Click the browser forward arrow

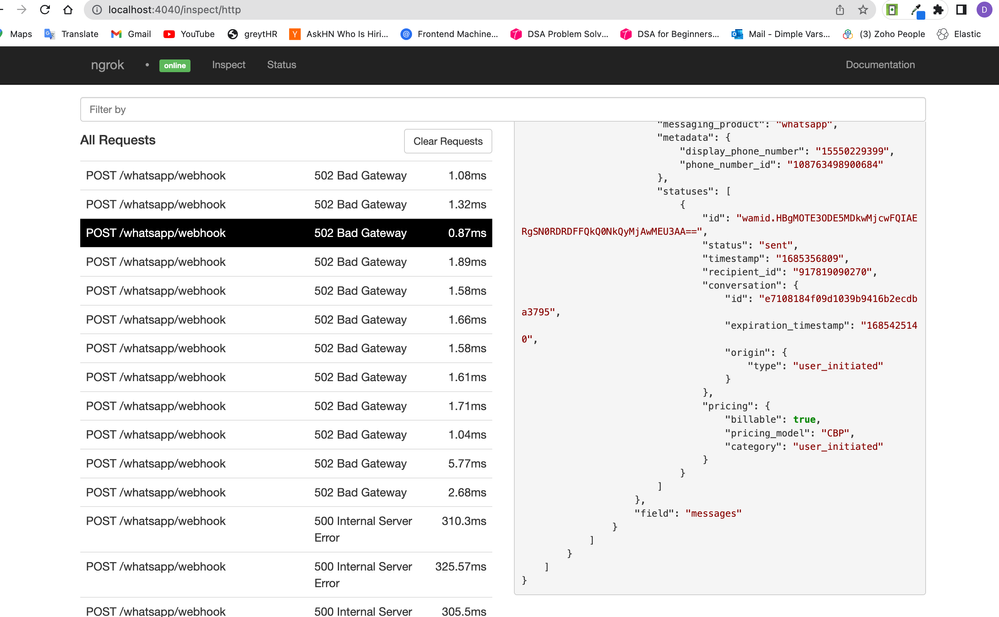(22, 10)
